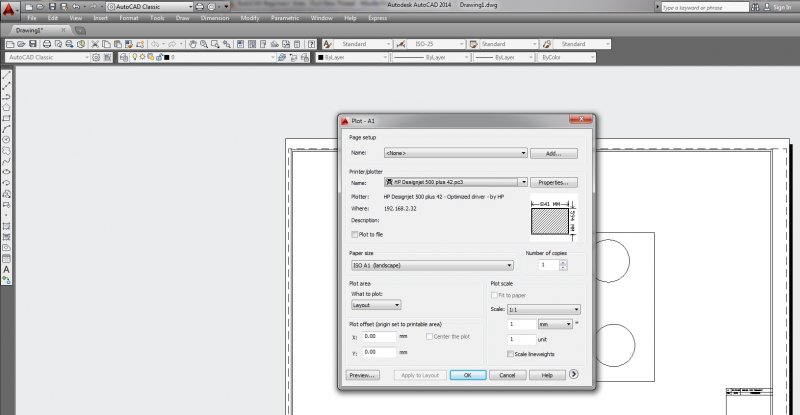Click the New drawing icon in Standard toolbar
This screenshot has height=415, width=800.
coord(10,44)
